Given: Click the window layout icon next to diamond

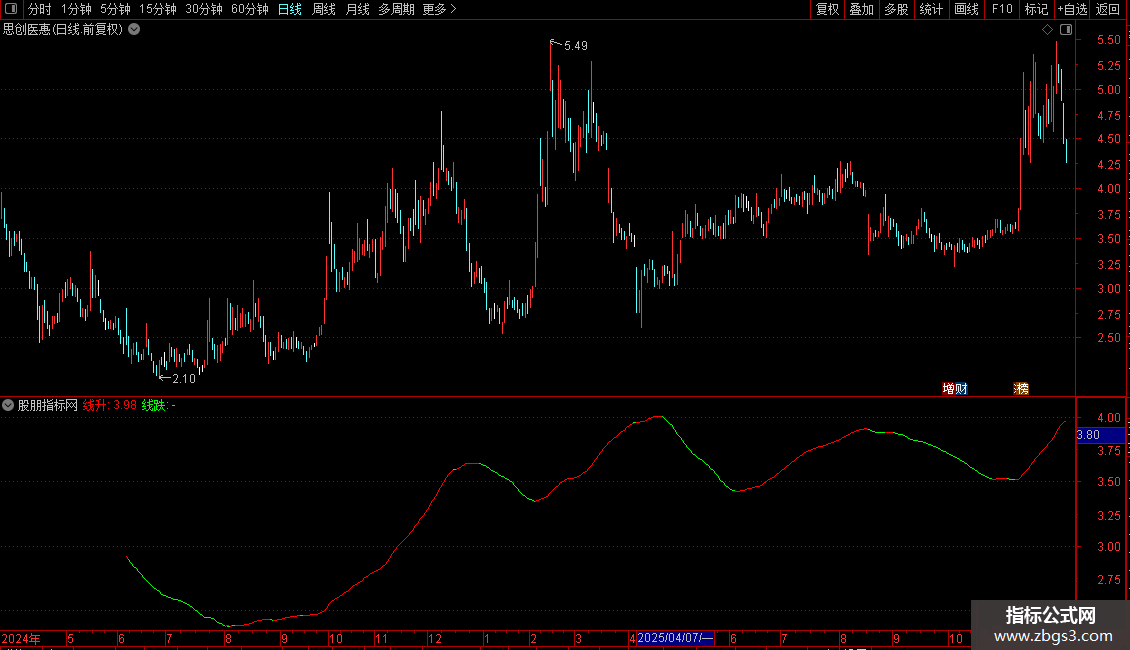Looking at the screenshot, I should (x=1066, y=30).
